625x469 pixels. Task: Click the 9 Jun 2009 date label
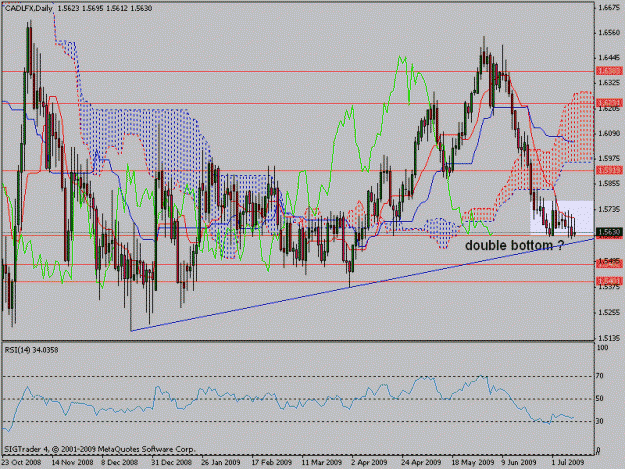519,462
